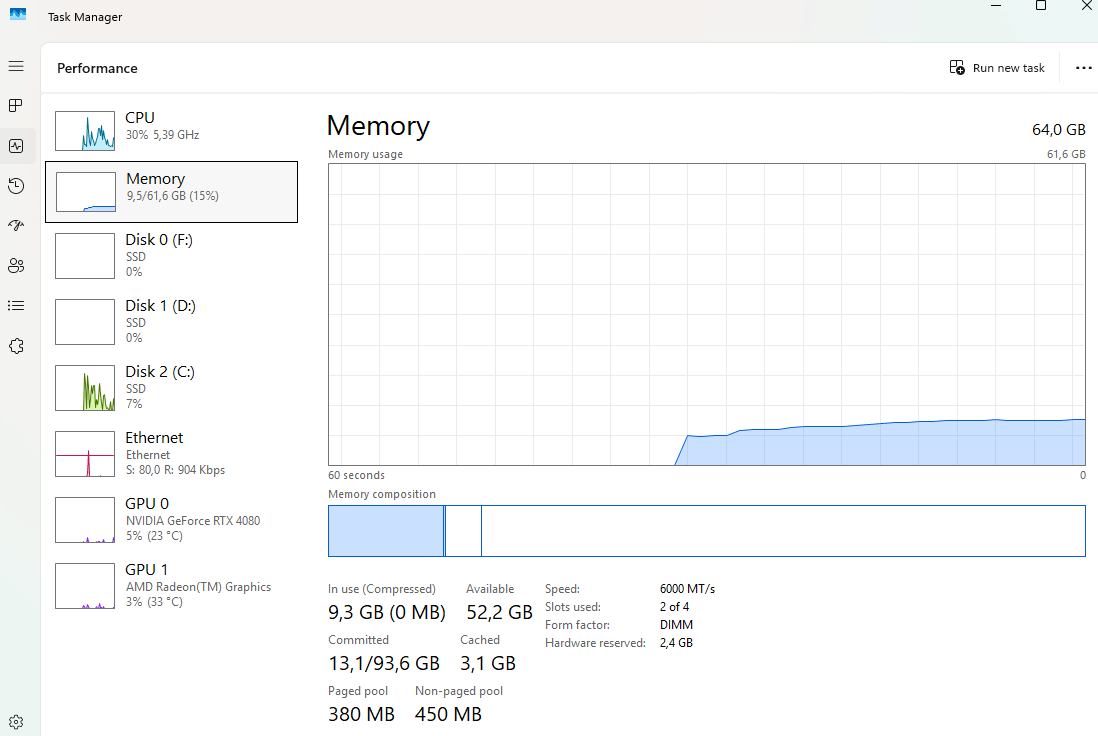Open GPU 1 AMD Radeon Graphics

click(x=171, y=585)
